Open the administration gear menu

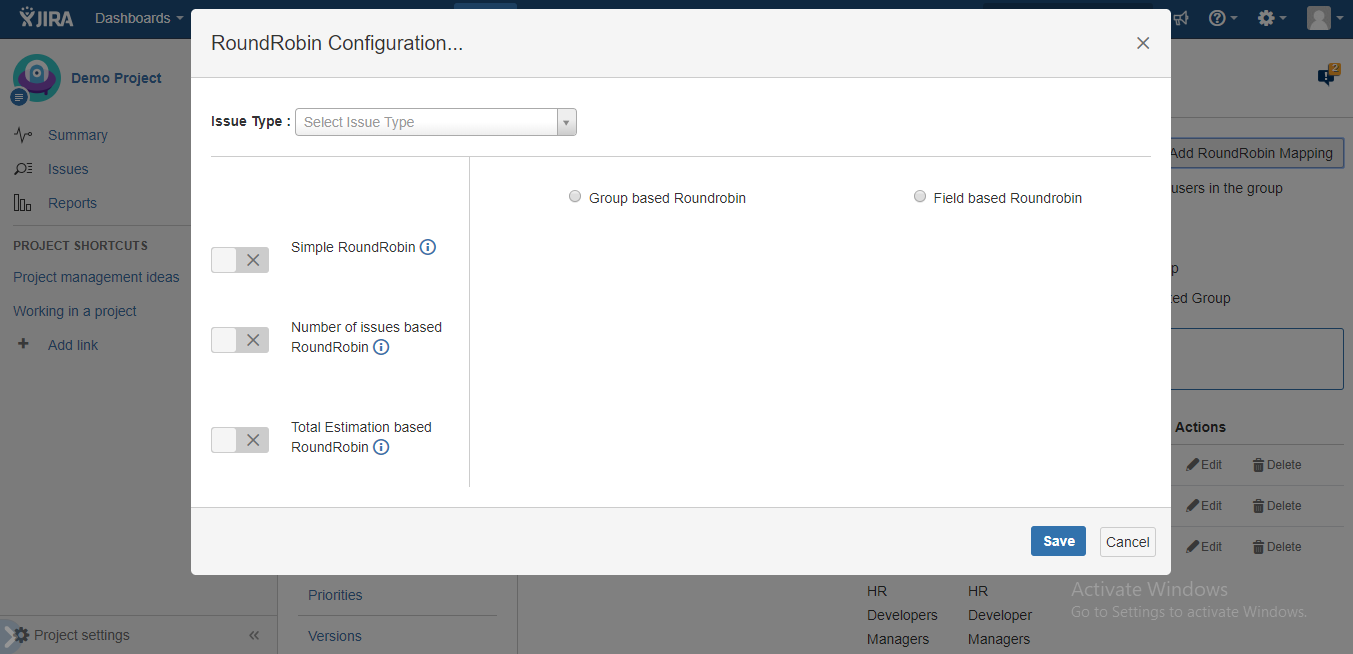tap(1272, 18)
